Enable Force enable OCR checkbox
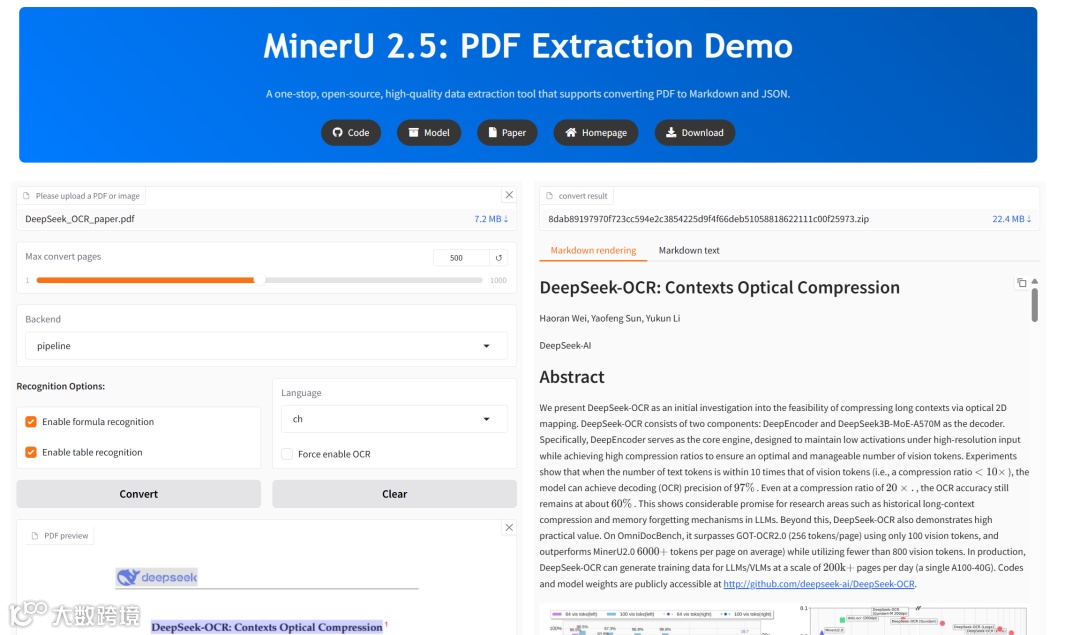The height and width of the screenshot is (635, 1080). click(x=287, y=454)
